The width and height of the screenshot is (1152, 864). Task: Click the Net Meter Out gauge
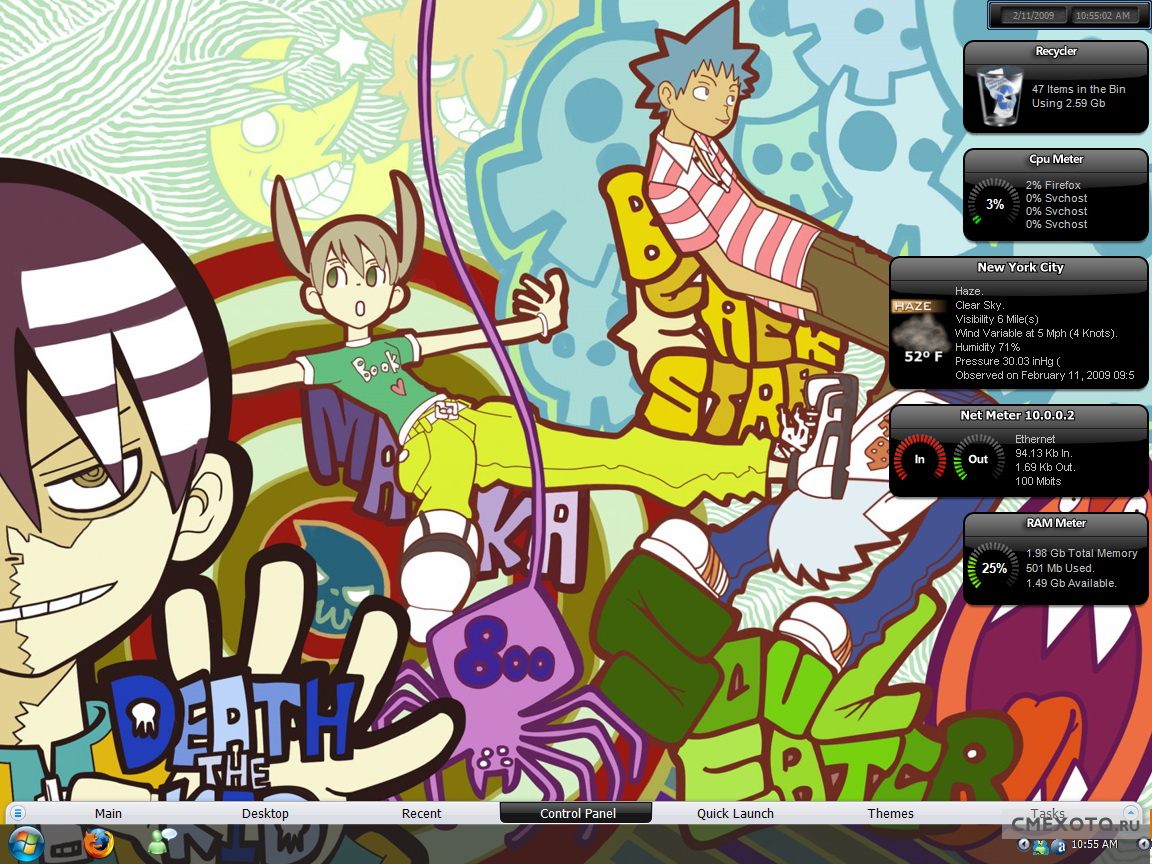[977, 460]
